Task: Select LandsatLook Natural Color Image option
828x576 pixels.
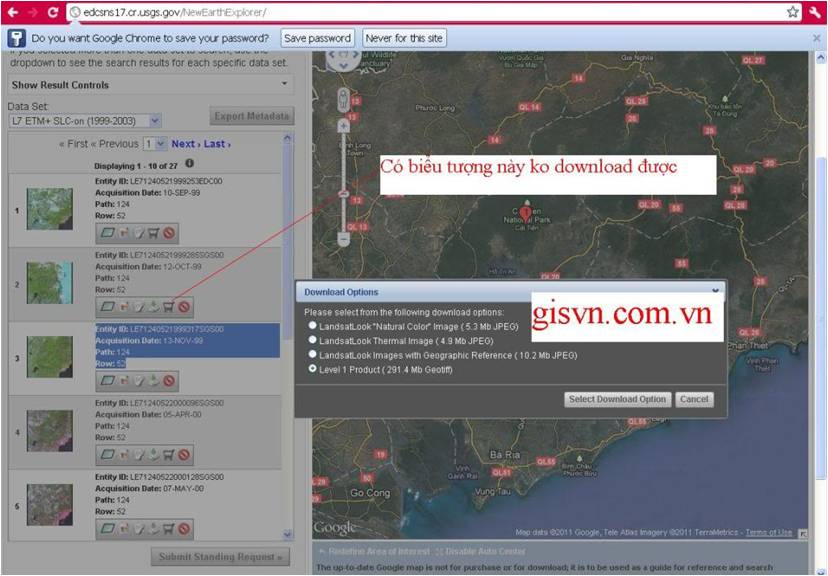Action: coord(313,326)
